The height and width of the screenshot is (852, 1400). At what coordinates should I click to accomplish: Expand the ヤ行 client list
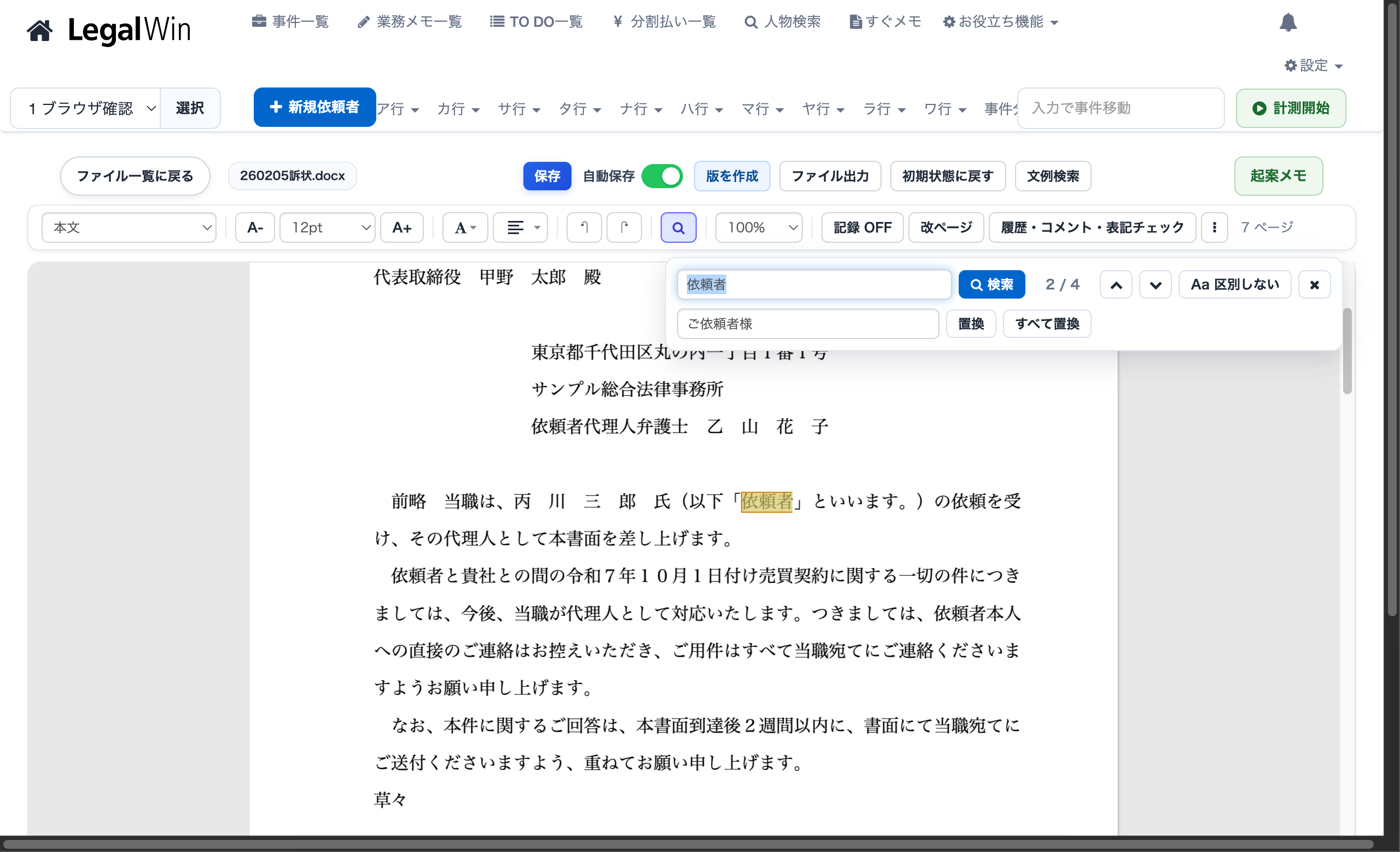(x=822, y=108)
